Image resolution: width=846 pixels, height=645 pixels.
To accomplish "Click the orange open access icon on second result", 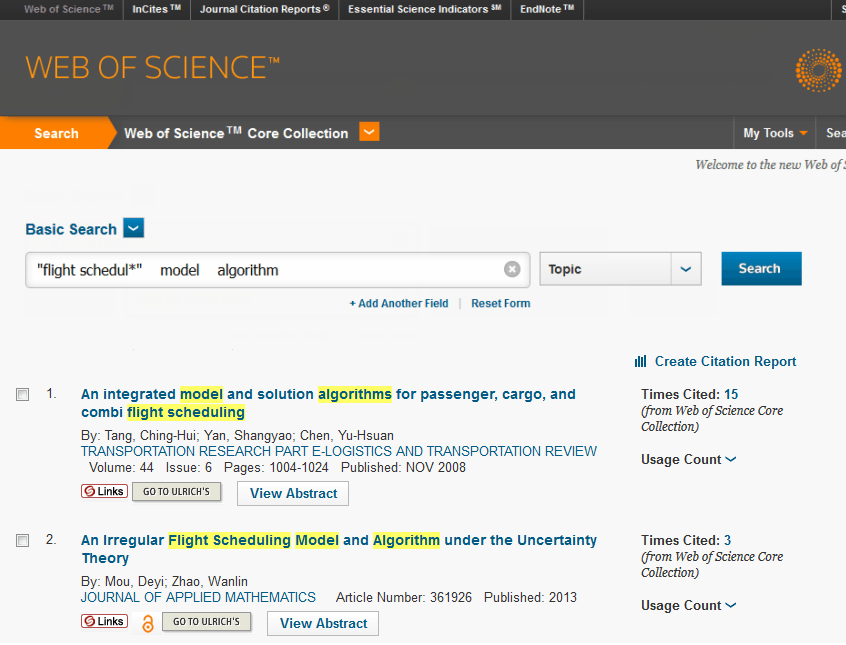I will (x=148, y=623).
